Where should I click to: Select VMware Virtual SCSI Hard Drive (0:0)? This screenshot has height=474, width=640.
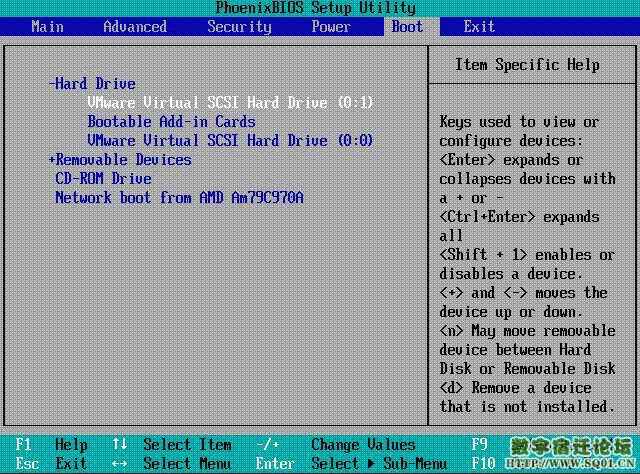click(230, 140)
